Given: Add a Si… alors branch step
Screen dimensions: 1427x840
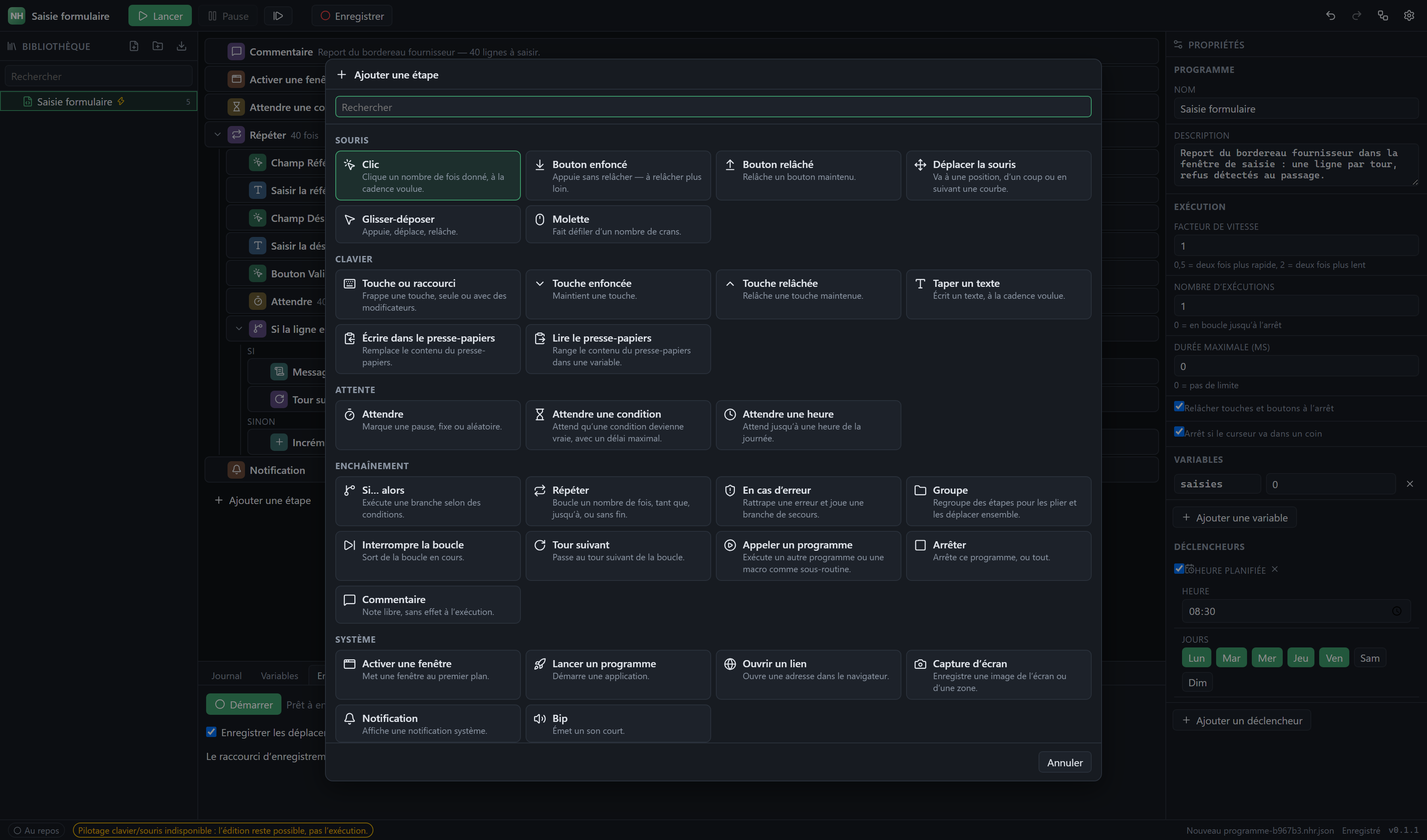Looking at the screenshot, I should point(428,501).
